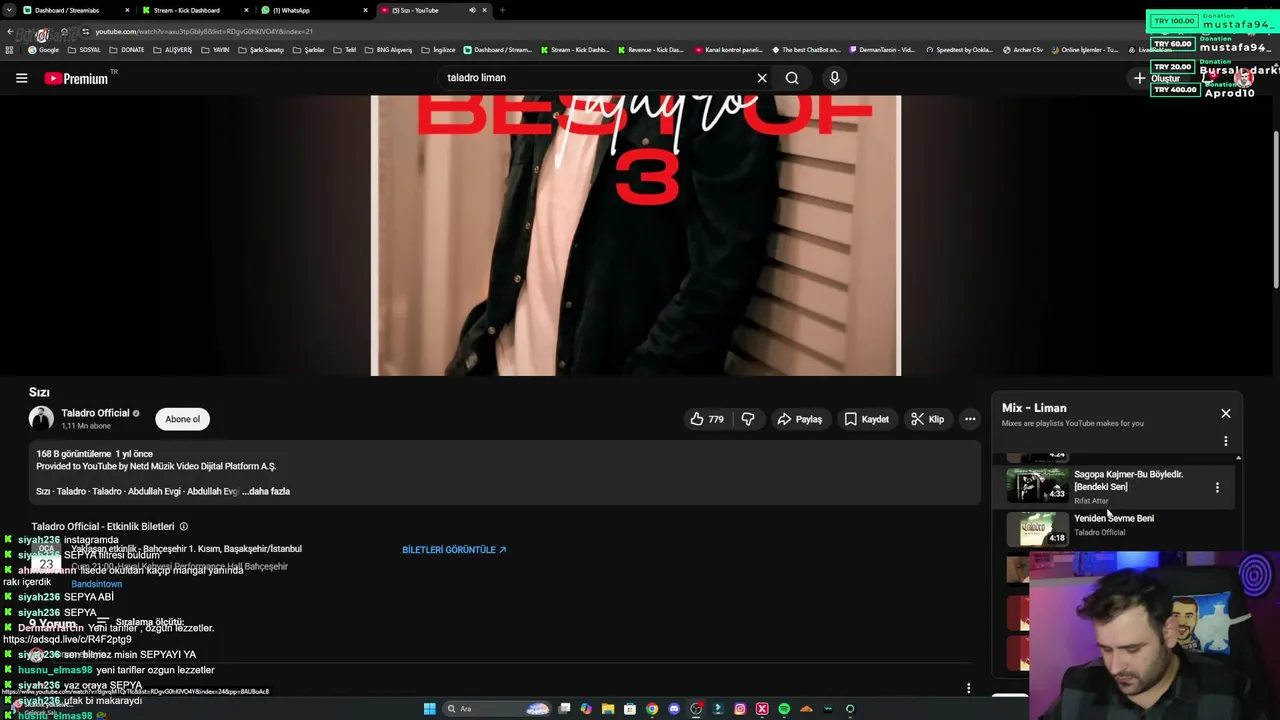Click the Paylaş share button
The image size is (1280, 720).
tap(800, 419)
